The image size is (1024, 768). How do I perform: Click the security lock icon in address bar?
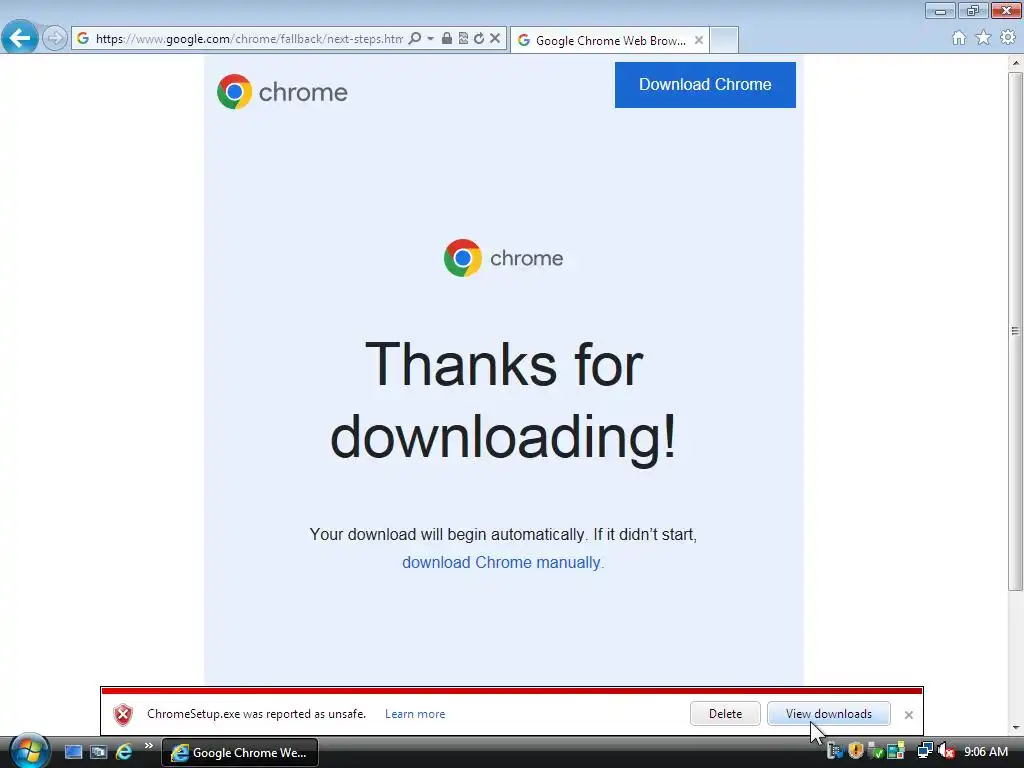pyautogui.click(x=447, y=39)
